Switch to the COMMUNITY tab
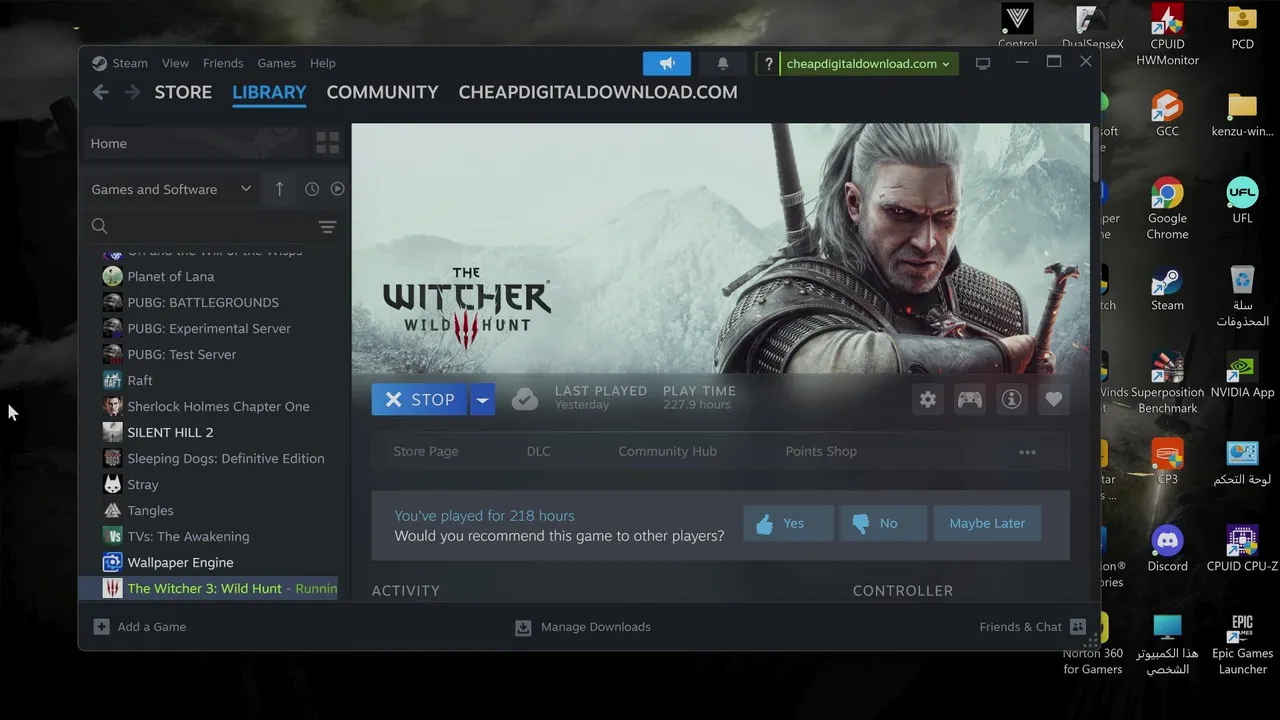 382,92
